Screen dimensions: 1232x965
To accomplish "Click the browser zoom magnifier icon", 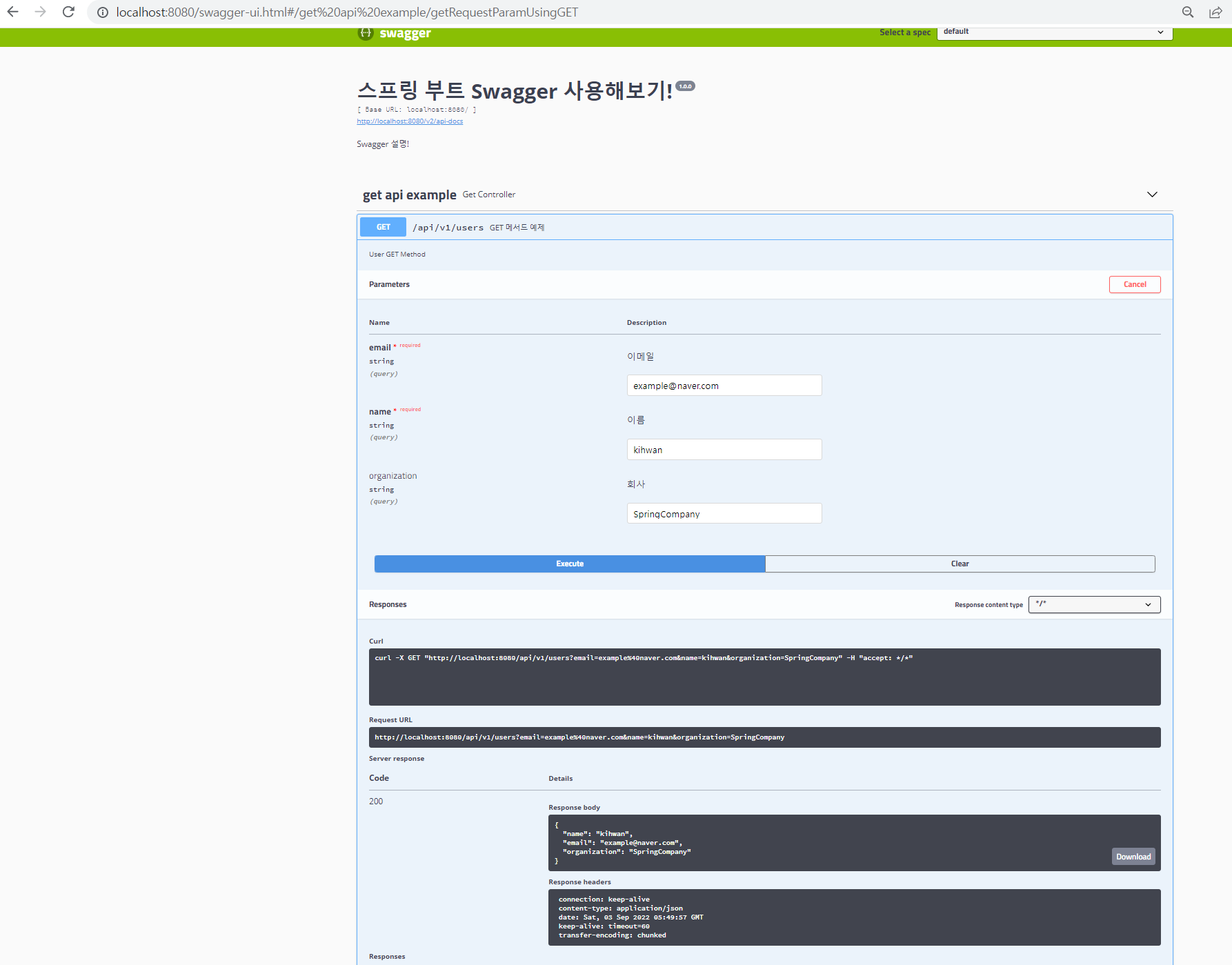I will coord(1188,12).
